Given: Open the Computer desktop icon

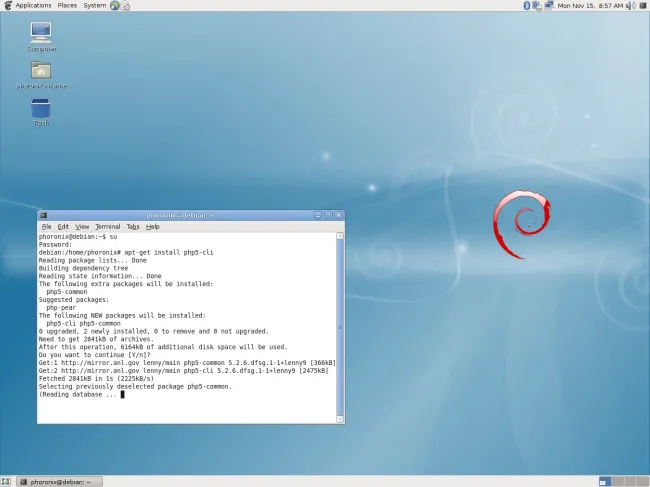Looking at the screenshot, I should point(41,33).
